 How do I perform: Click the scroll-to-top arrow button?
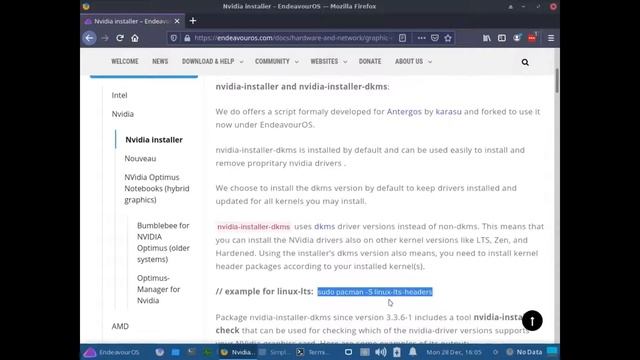point(532,321)
